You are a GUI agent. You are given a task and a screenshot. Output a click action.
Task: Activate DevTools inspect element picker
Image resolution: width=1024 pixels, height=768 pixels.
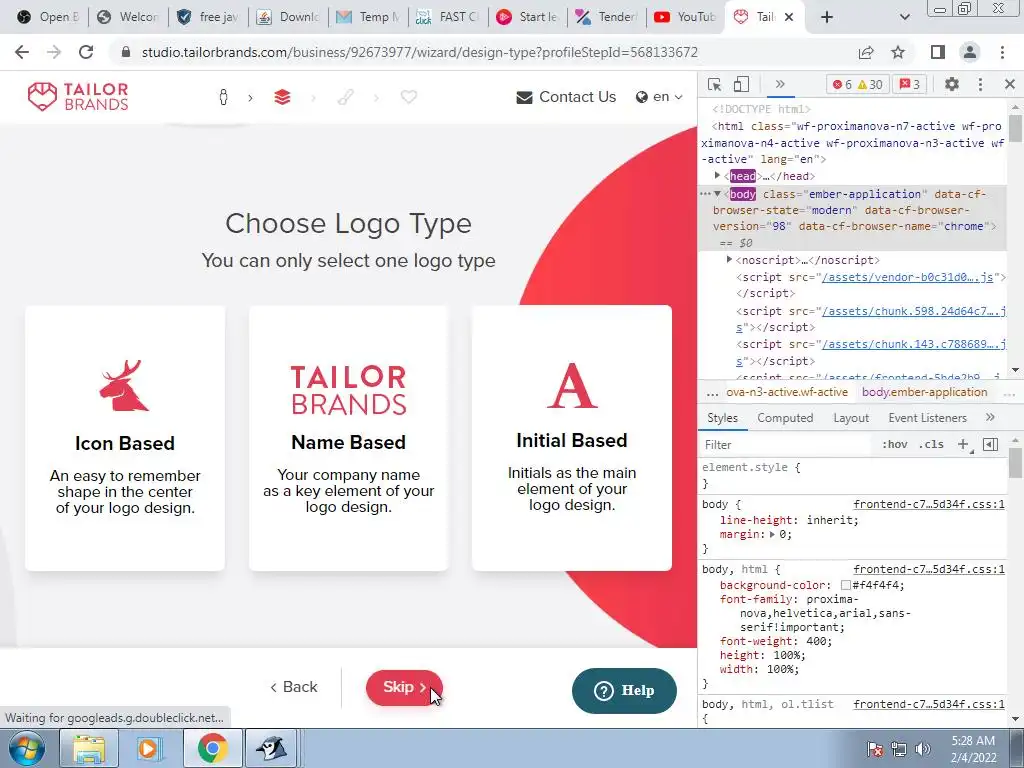click(714, 84)
